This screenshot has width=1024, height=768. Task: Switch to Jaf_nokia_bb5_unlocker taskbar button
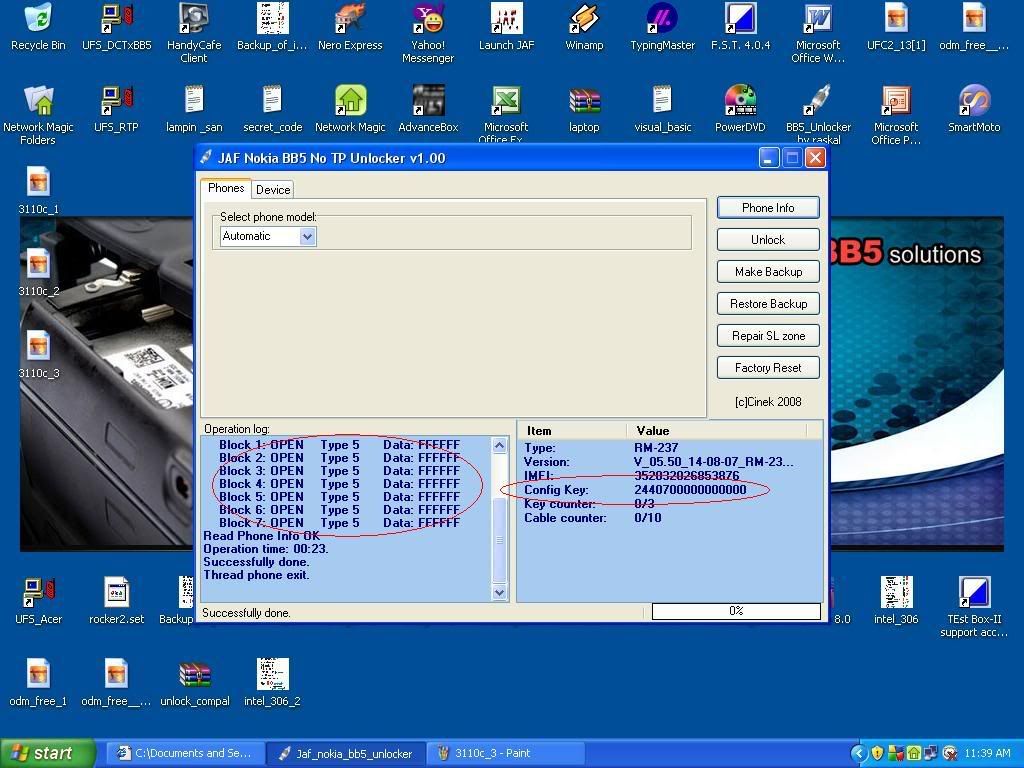(347, 754)
